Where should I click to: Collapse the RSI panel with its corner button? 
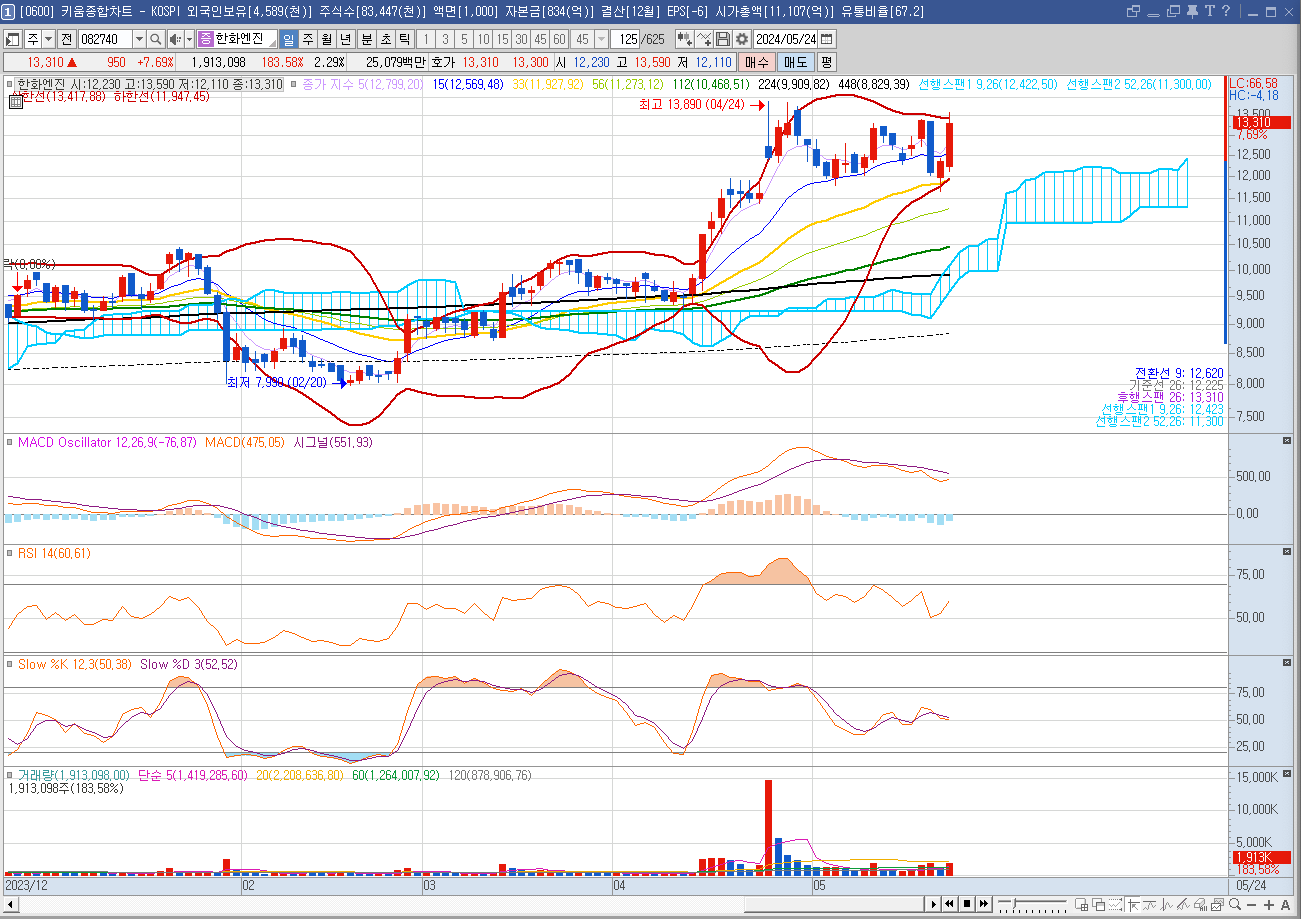tap(1287, 552)
